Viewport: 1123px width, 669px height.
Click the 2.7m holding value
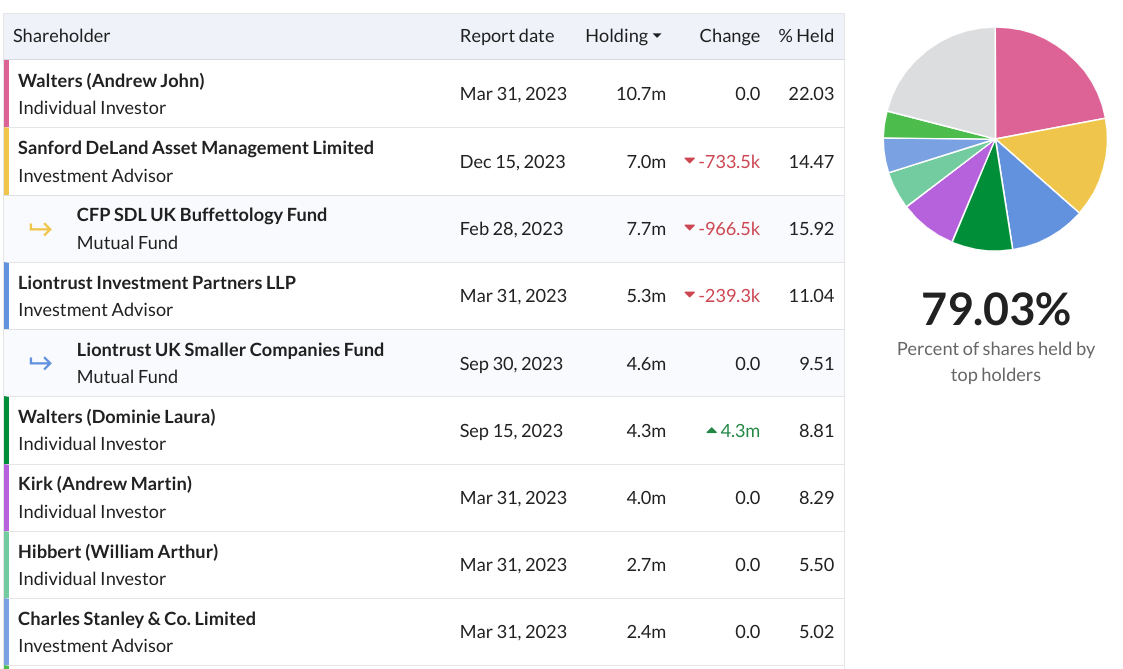tap(646, 564)
